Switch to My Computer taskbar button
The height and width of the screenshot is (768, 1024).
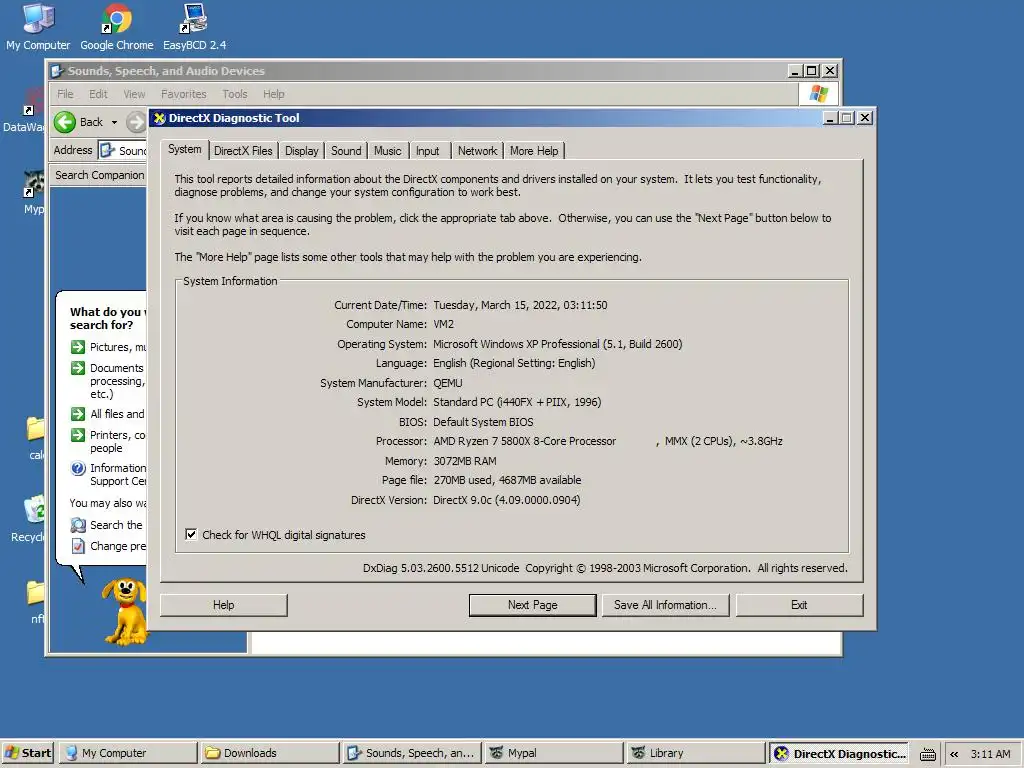(x=128, y=753)
